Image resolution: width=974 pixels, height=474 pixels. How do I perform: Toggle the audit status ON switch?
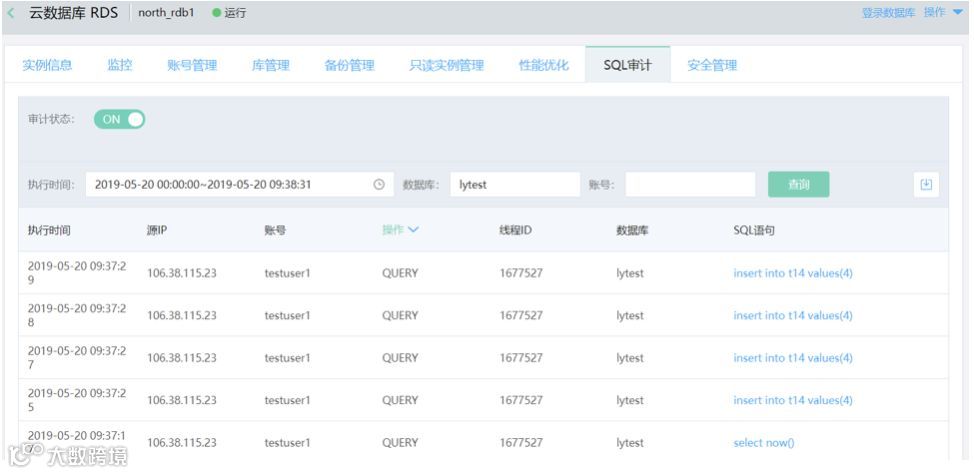(119, 119)
